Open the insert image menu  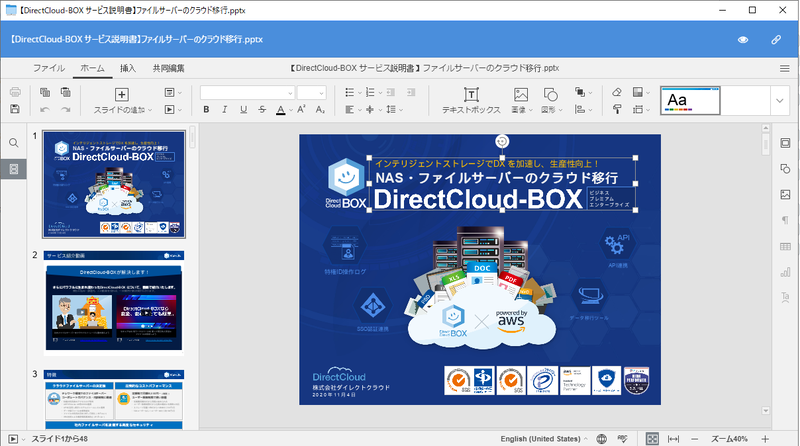coord(521,101)
